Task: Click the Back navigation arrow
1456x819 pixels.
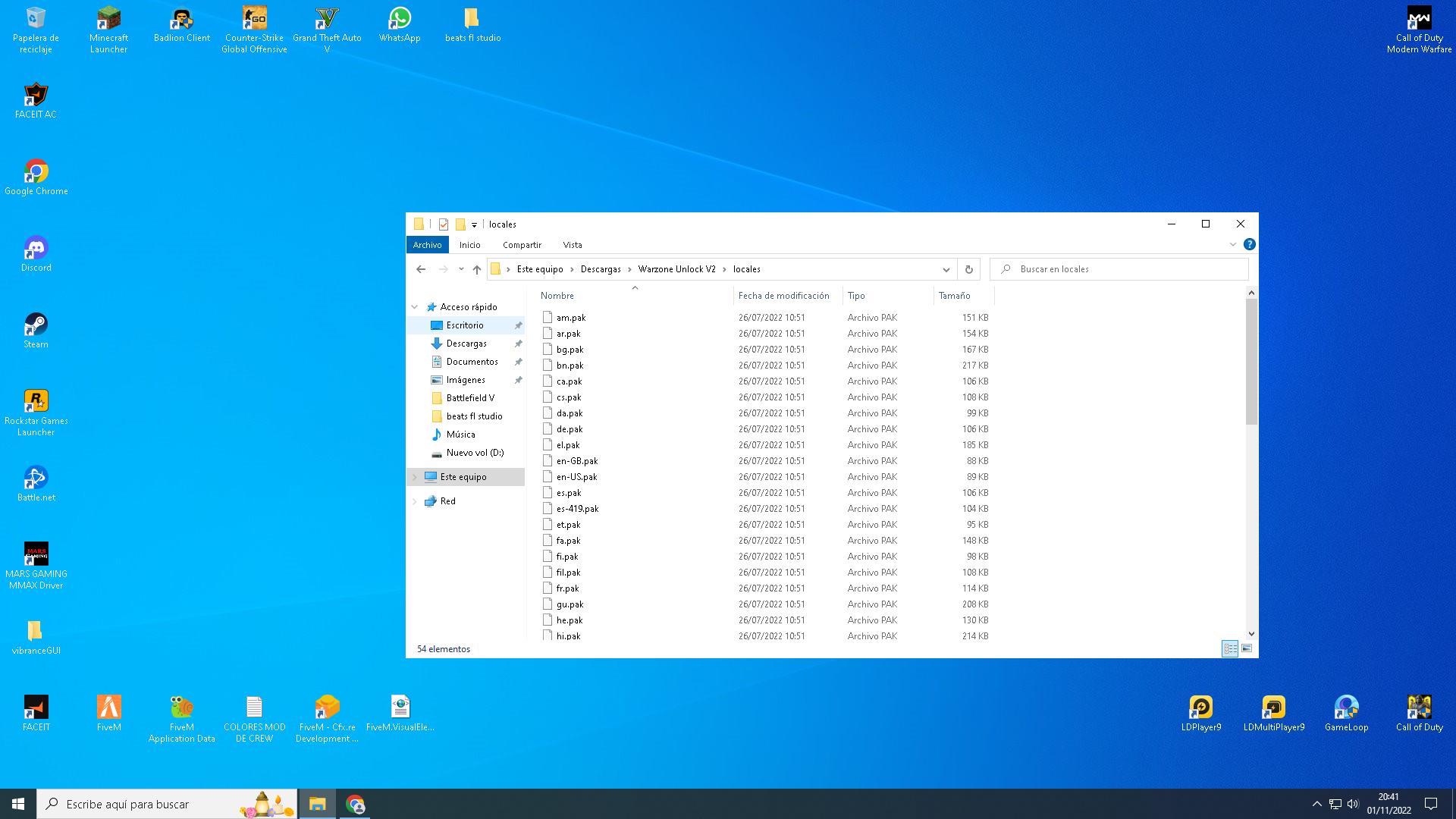Action: [x=421, y=269]
